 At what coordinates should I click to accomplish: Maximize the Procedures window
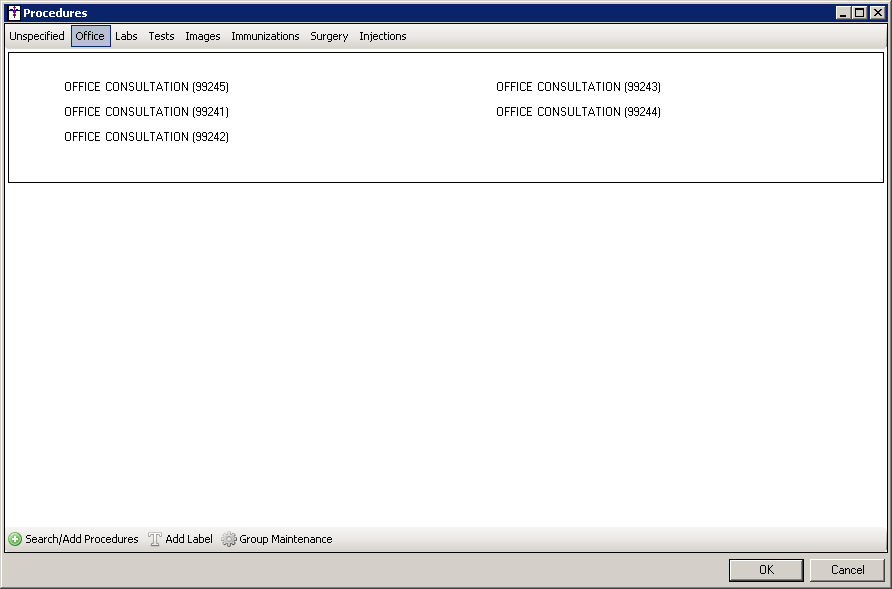coord(860,13)
